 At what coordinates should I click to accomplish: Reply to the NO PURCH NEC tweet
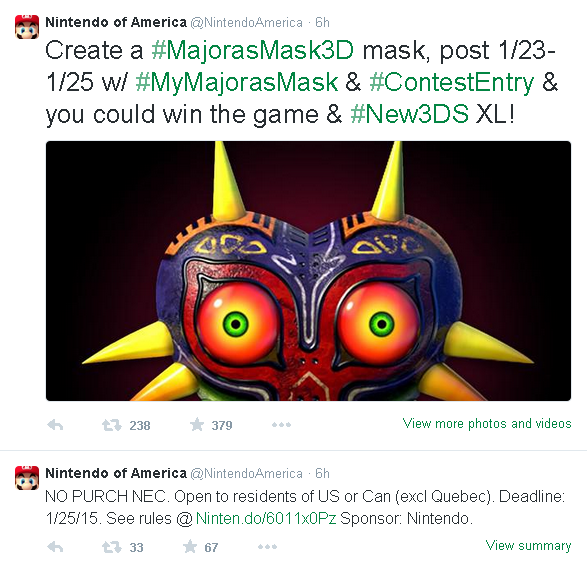pos(55,547)
